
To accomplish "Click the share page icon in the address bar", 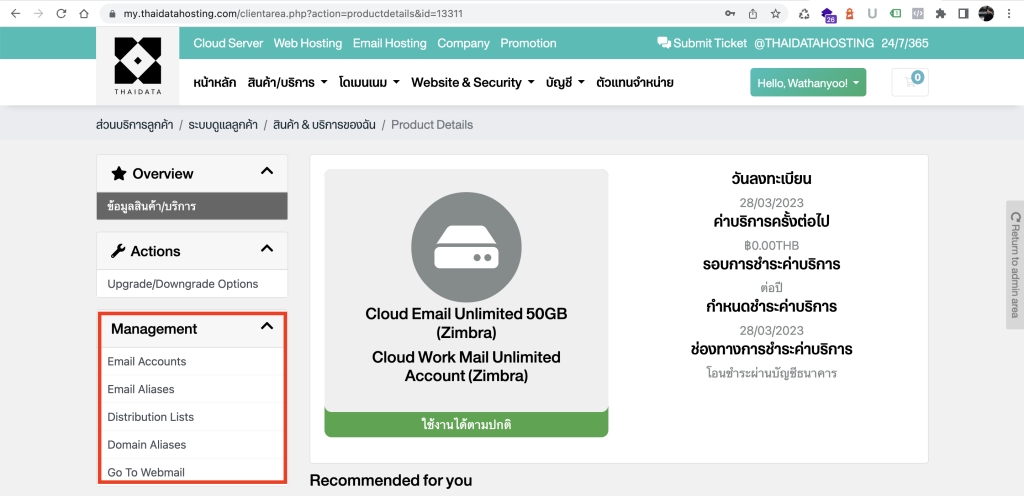I will tap(752, 14).
